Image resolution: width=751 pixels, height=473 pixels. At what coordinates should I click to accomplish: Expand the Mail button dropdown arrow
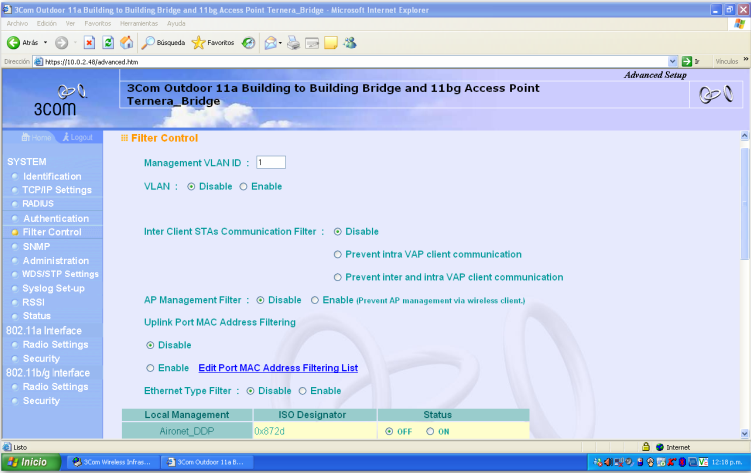point(280,43)
